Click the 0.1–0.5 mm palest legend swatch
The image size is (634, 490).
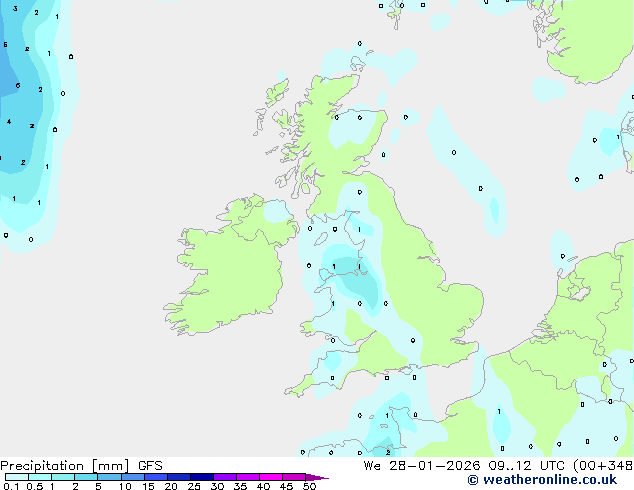(x=17, y=477)
